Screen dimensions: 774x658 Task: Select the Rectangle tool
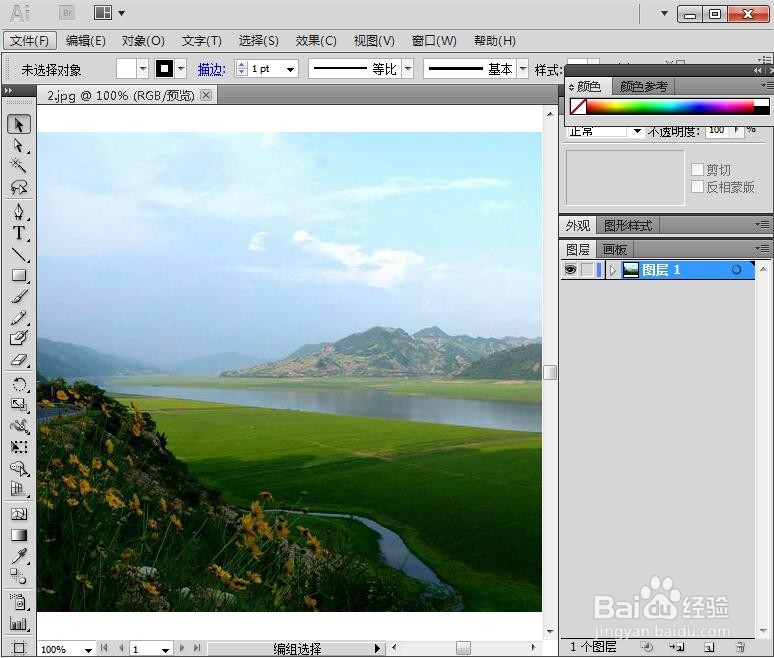tap(19, 275)
